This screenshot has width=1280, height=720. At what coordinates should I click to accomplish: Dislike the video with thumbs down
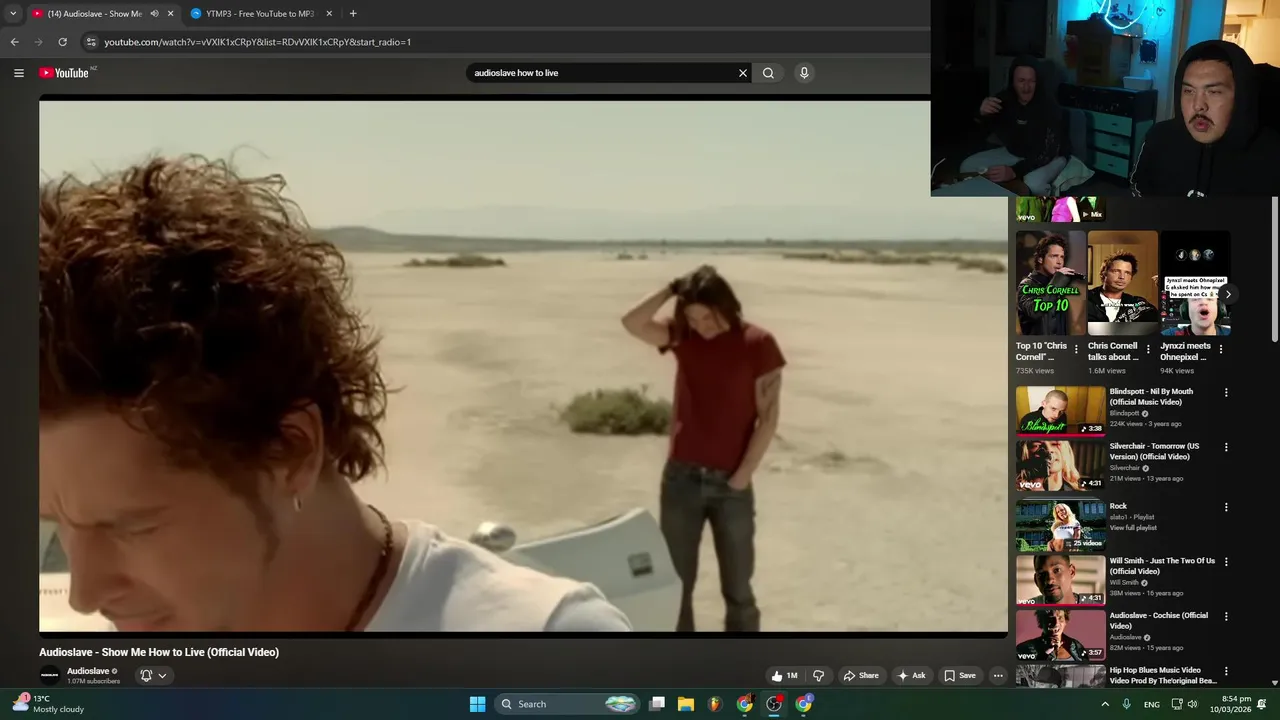(x=819, y=676)
